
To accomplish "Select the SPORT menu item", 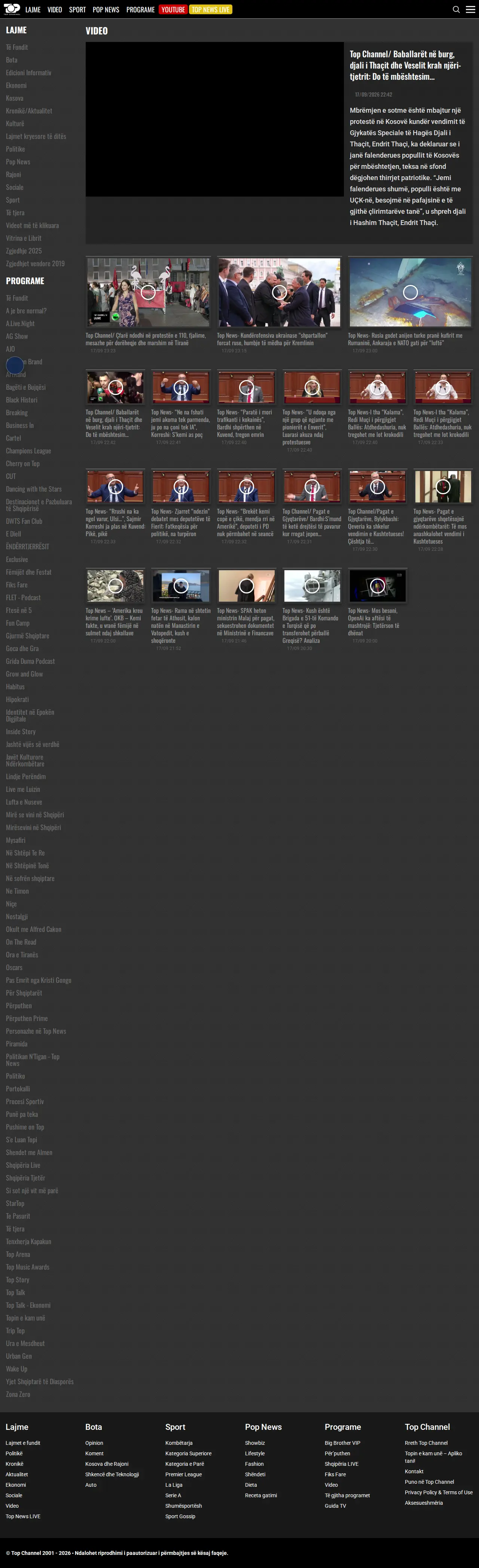I will 77,10.
